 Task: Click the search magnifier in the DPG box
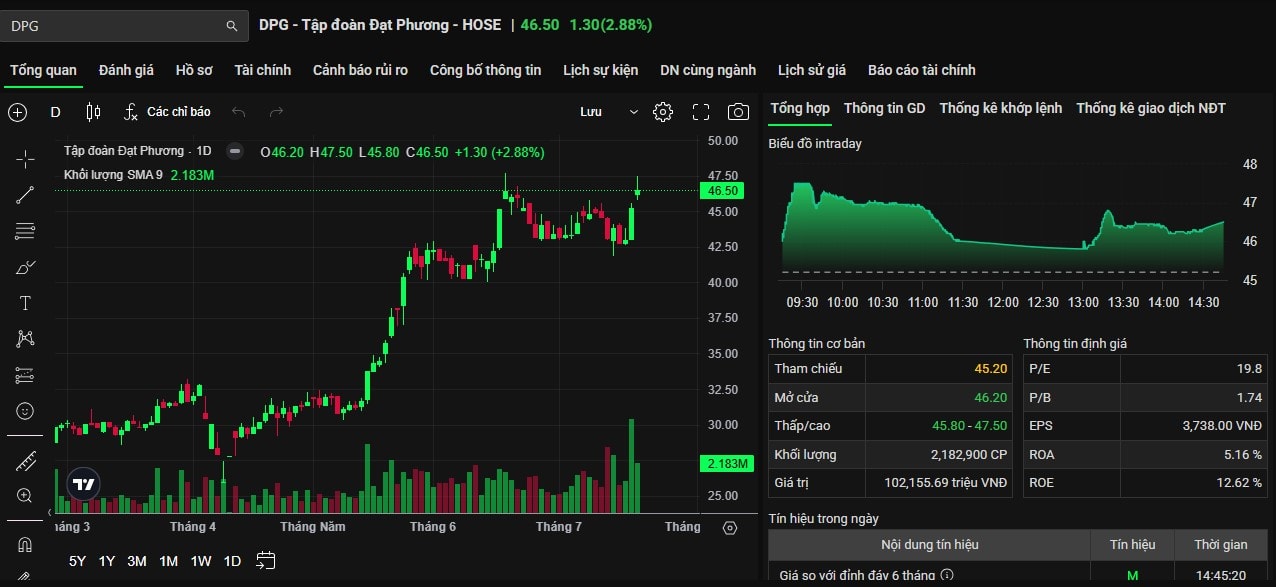coord(232,26)
